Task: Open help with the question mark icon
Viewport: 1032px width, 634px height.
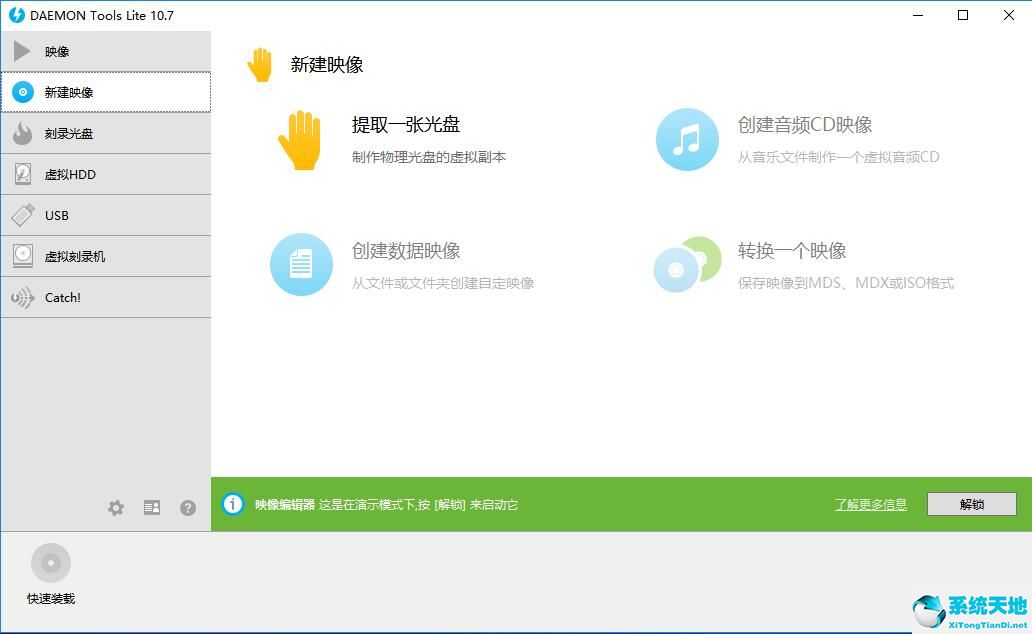Action: click(188, 508)
